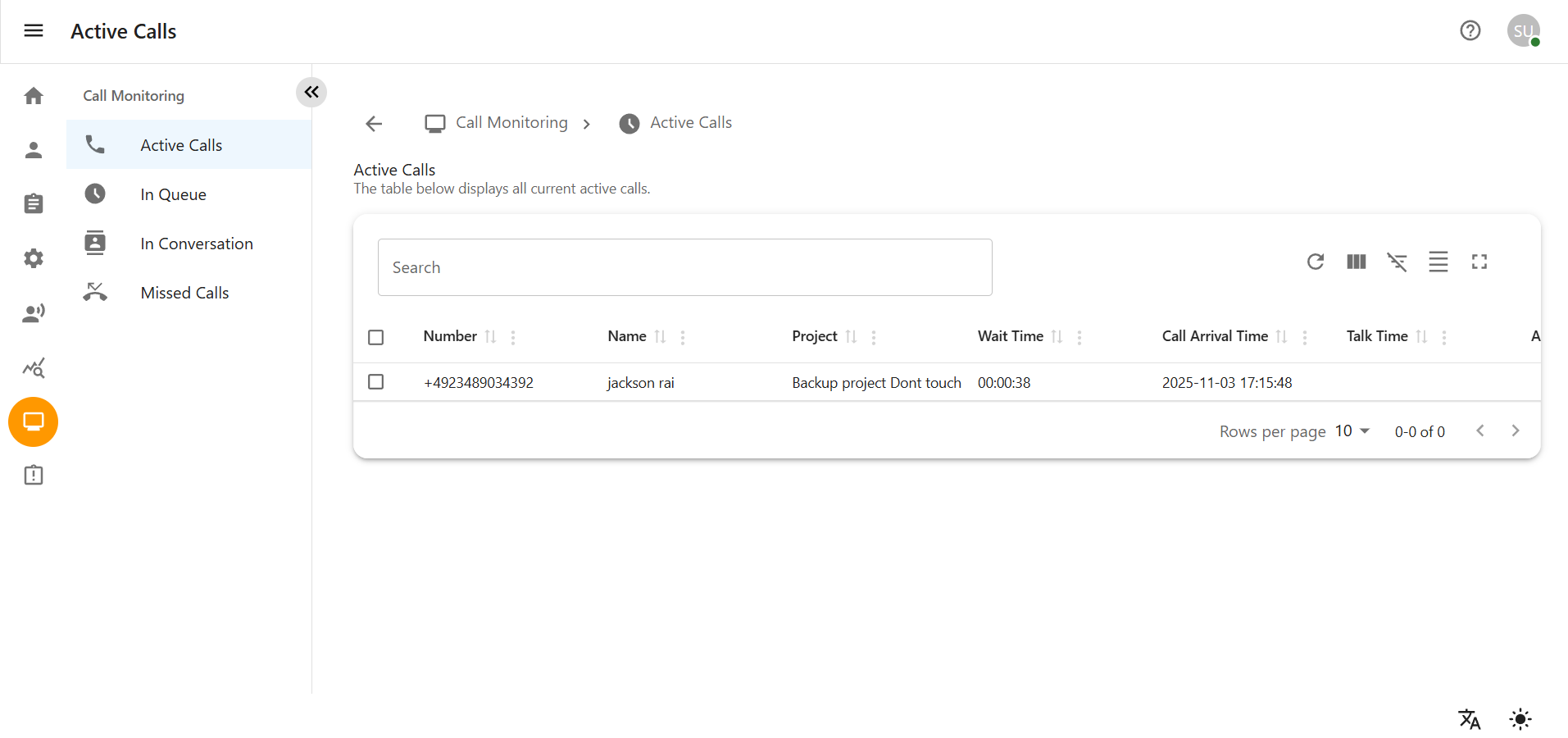Click the Call Monitoring breadcrumb link

(511, 122)
